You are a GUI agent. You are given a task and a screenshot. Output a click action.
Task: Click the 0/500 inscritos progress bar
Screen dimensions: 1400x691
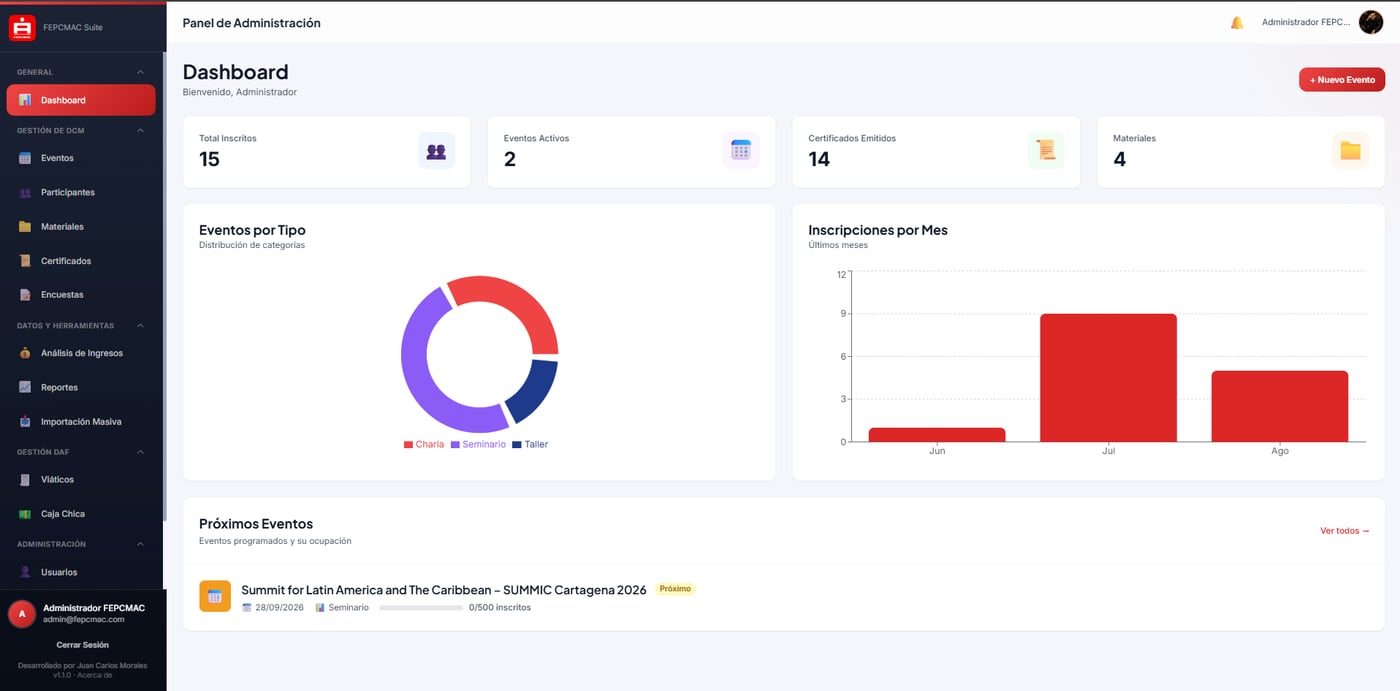click(x=420, y=608)
